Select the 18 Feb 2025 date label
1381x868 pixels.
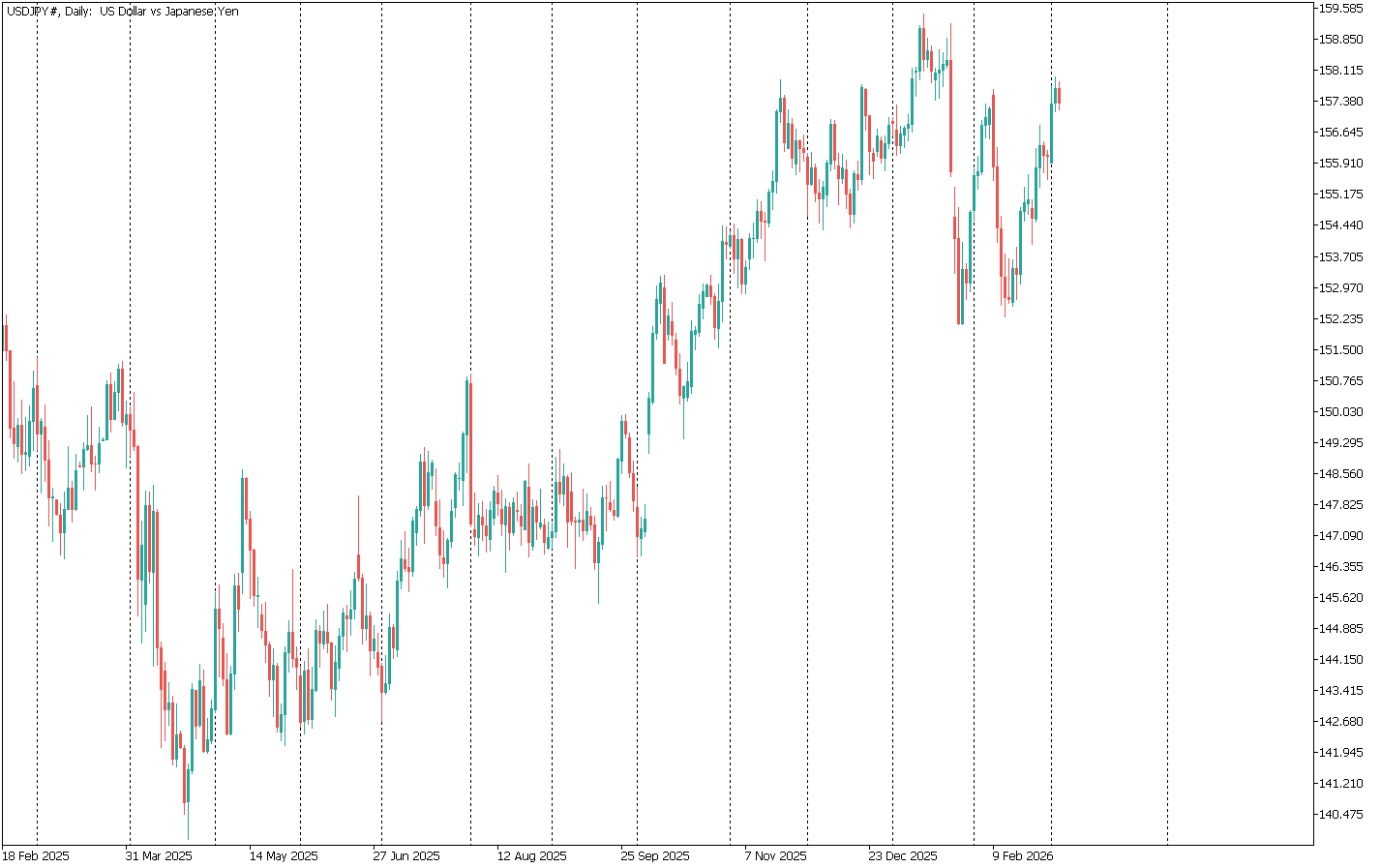point(36,856)
